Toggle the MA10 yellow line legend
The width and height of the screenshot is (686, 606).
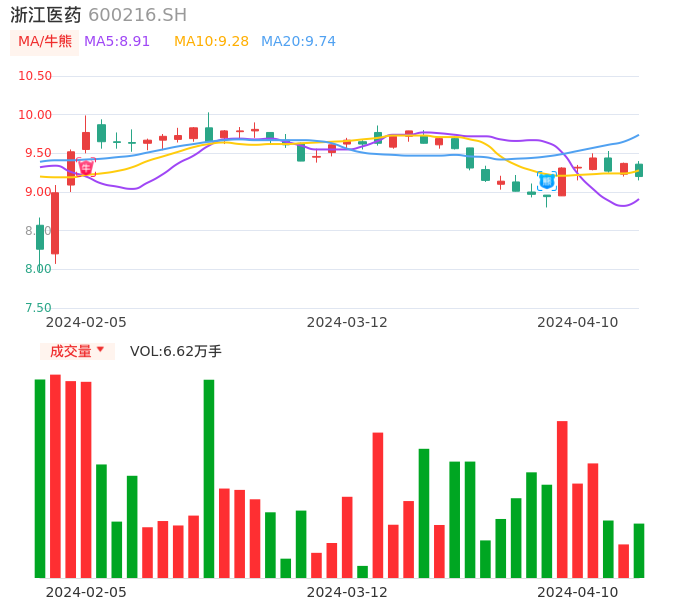tap(211, 41)
